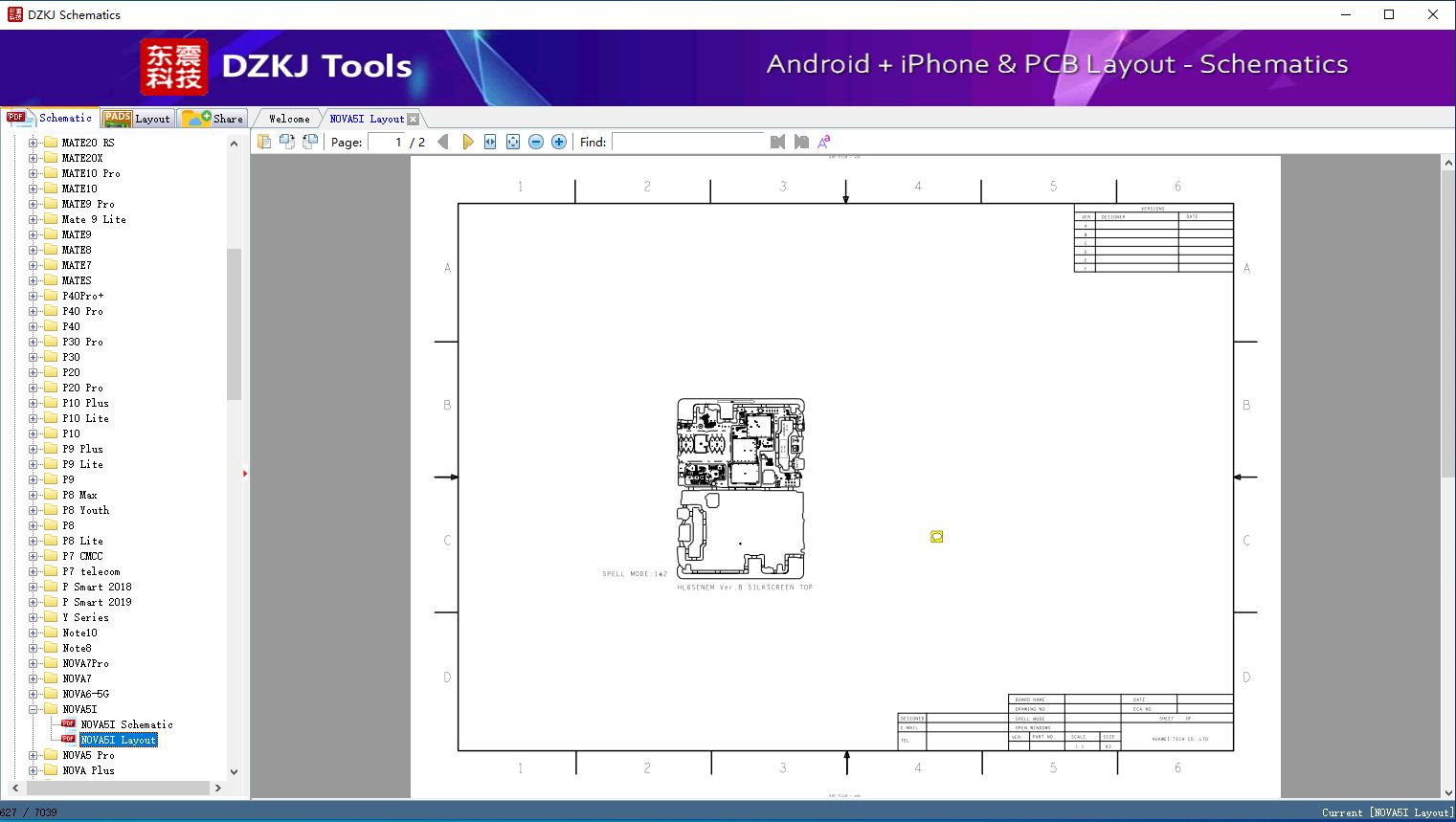Expand the NOVA5 Pro tree node

point(33,755)
